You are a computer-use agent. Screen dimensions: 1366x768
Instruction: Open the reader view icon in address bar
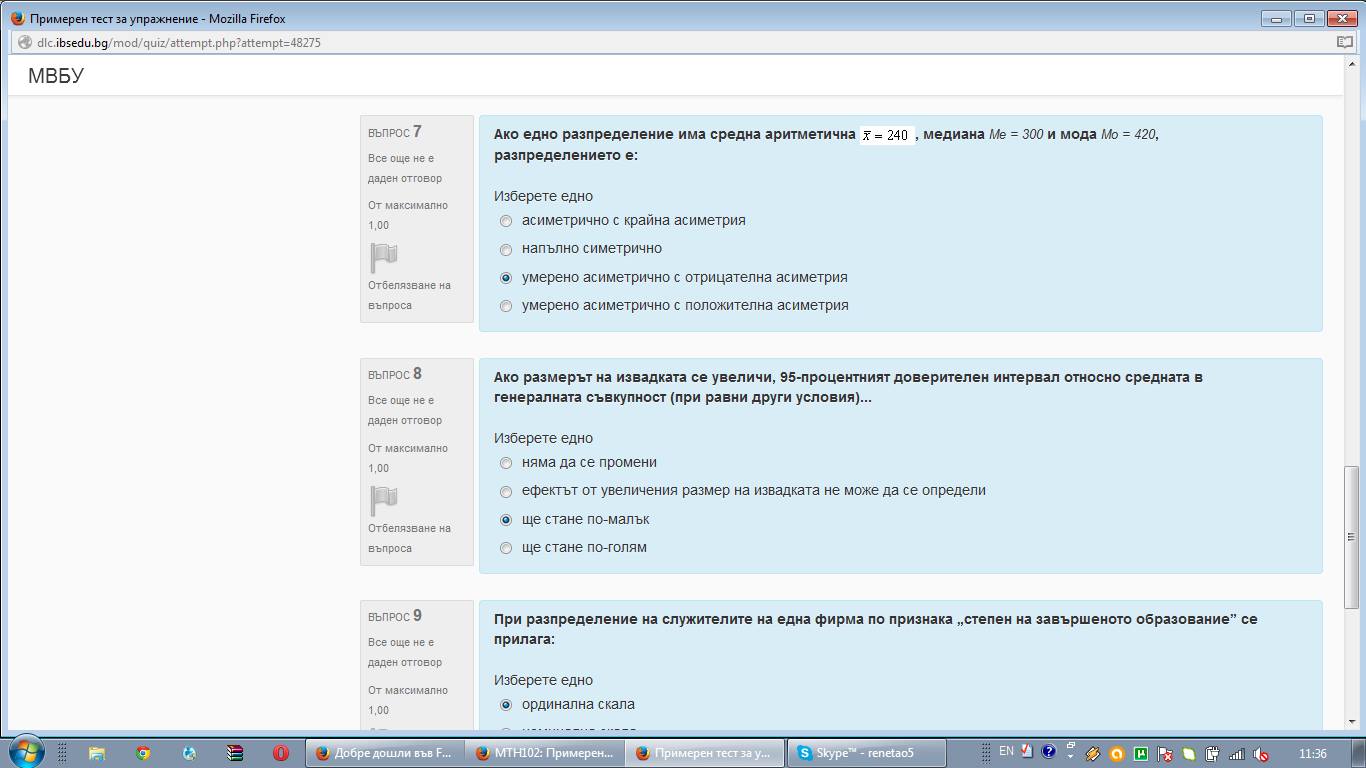tap(1345, 43)
